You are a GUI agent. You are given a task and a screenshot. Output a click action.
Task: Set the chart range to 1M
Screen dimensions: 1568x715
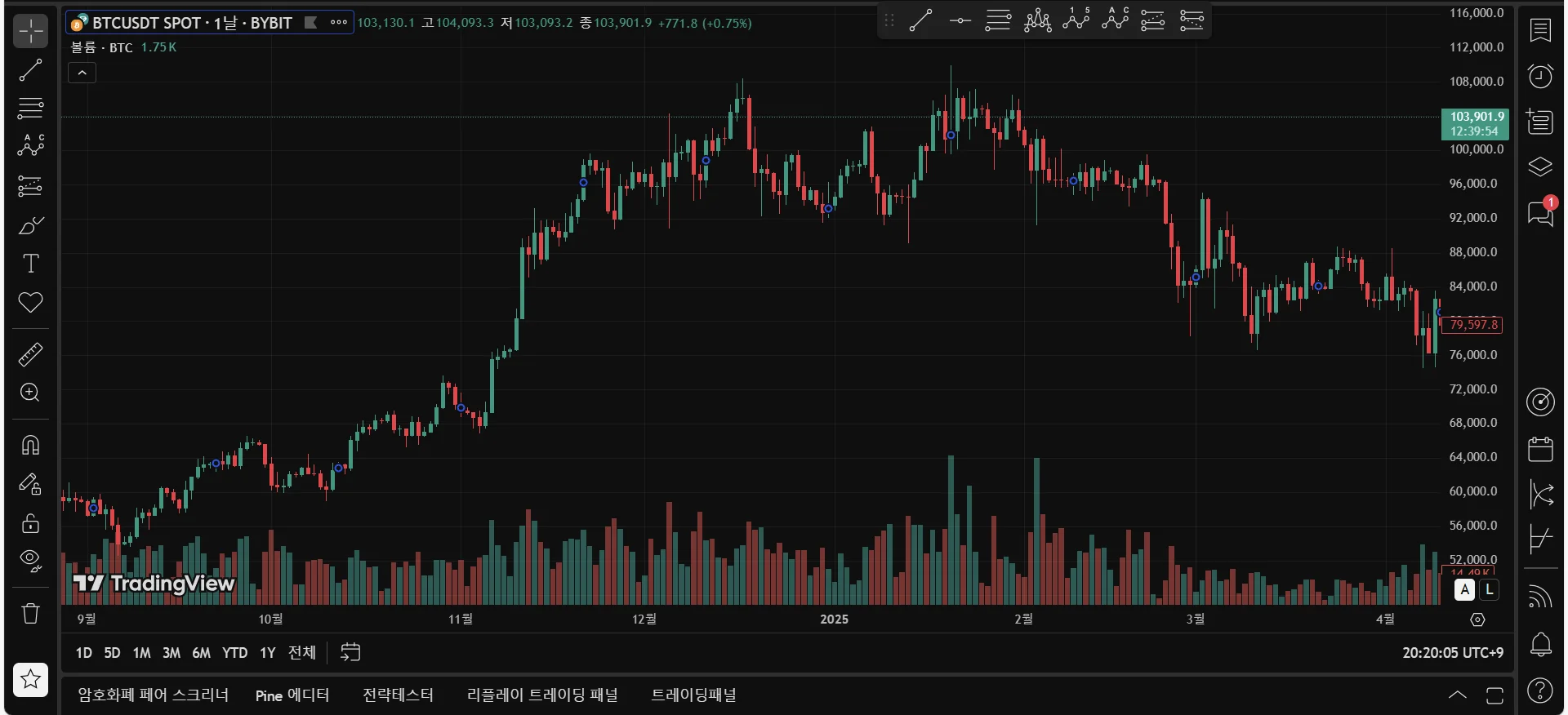click(141, 653)
